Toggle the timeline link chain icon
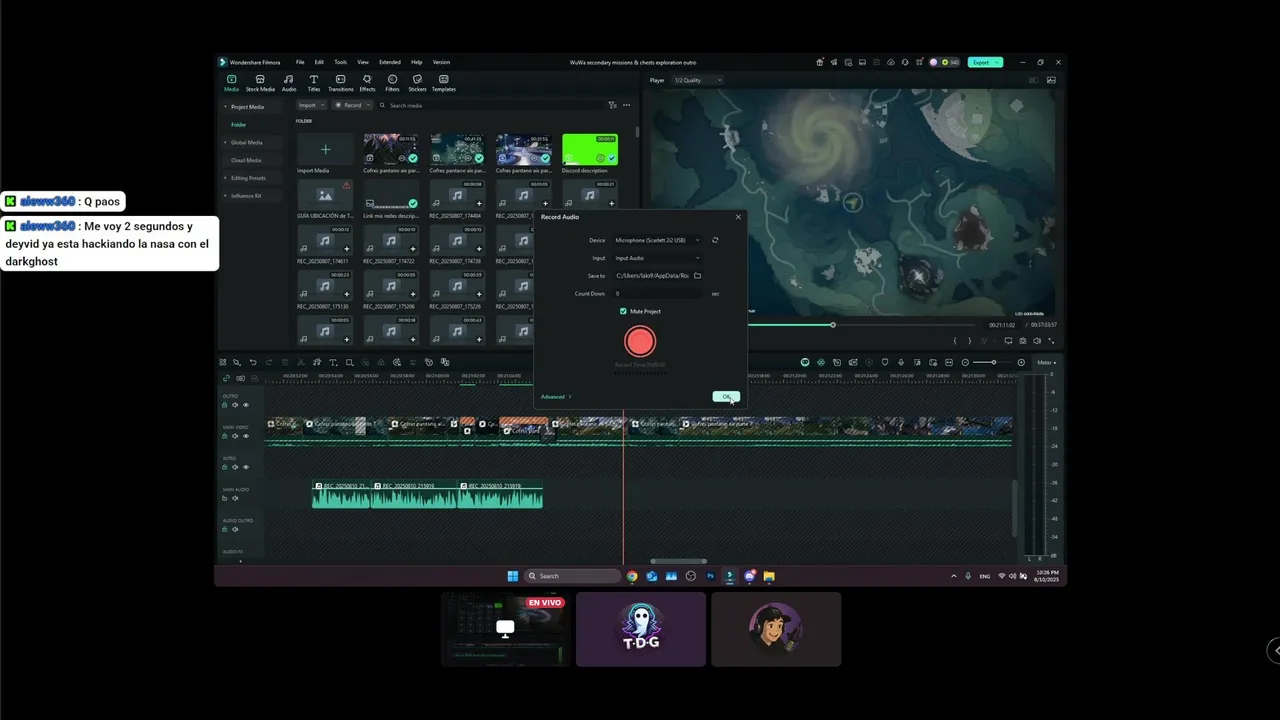This screenshot has width=1280, height=720. pos(226,378)
